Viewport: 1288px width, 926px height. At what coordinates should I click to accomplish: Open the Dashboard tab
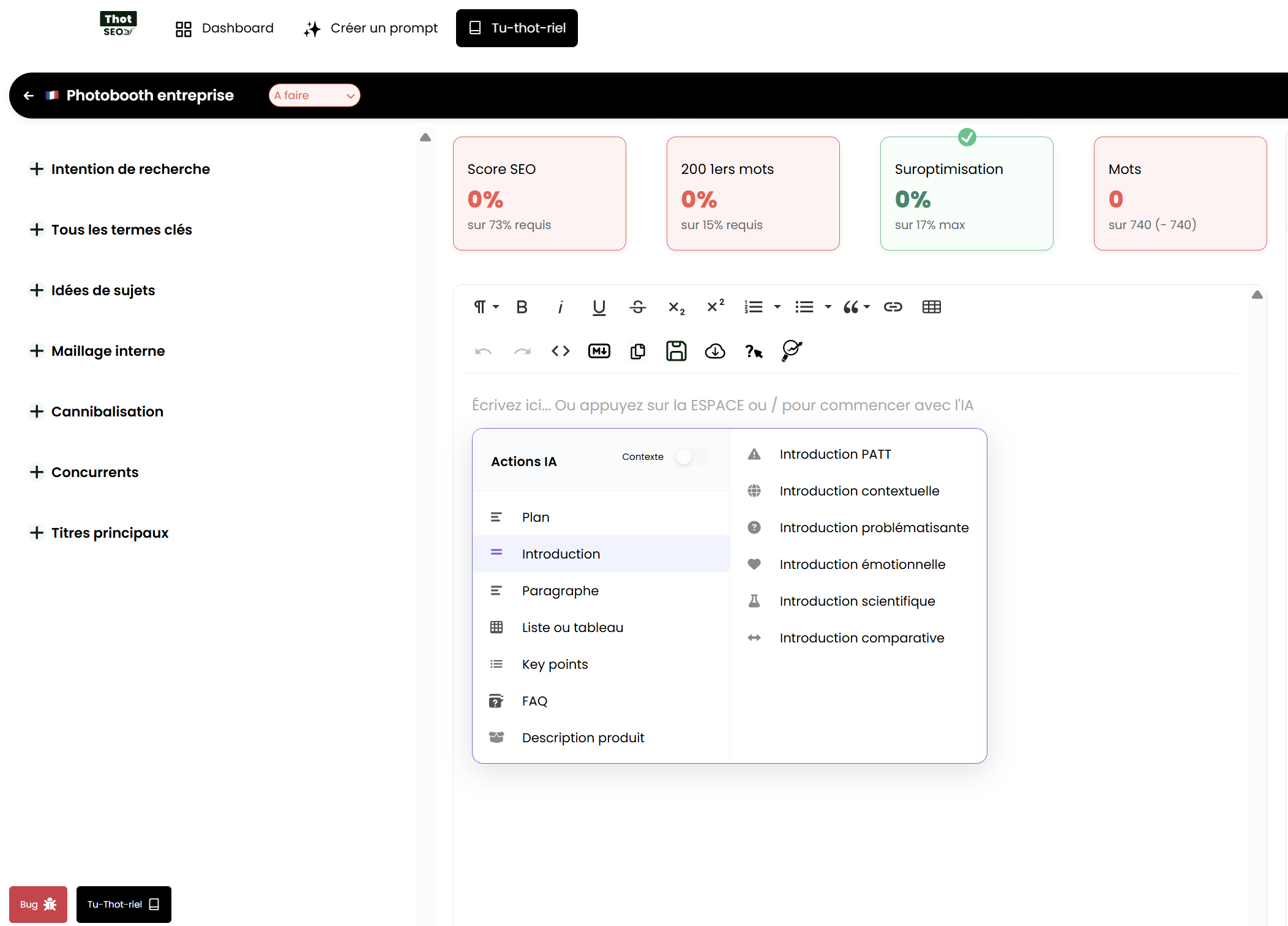225,28
